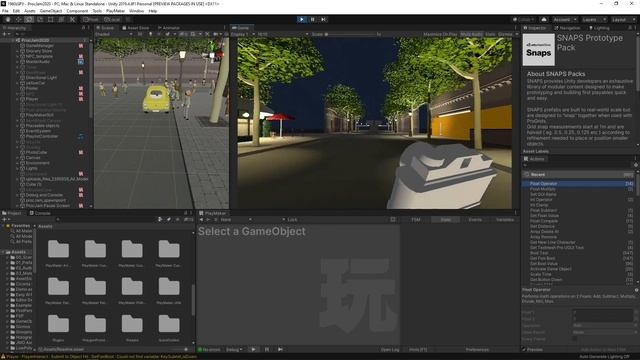The image size is (640, 360).
Task: Adjust the Game view Scale slider
Action: pyautogui.click(x=351, y=34)
